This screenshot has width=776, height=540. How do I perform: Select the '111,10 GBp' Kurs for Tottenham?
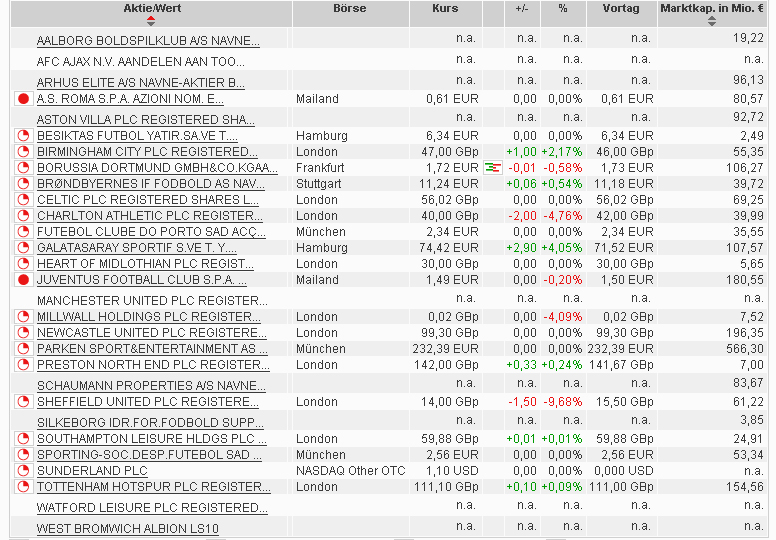pos(446,487)
